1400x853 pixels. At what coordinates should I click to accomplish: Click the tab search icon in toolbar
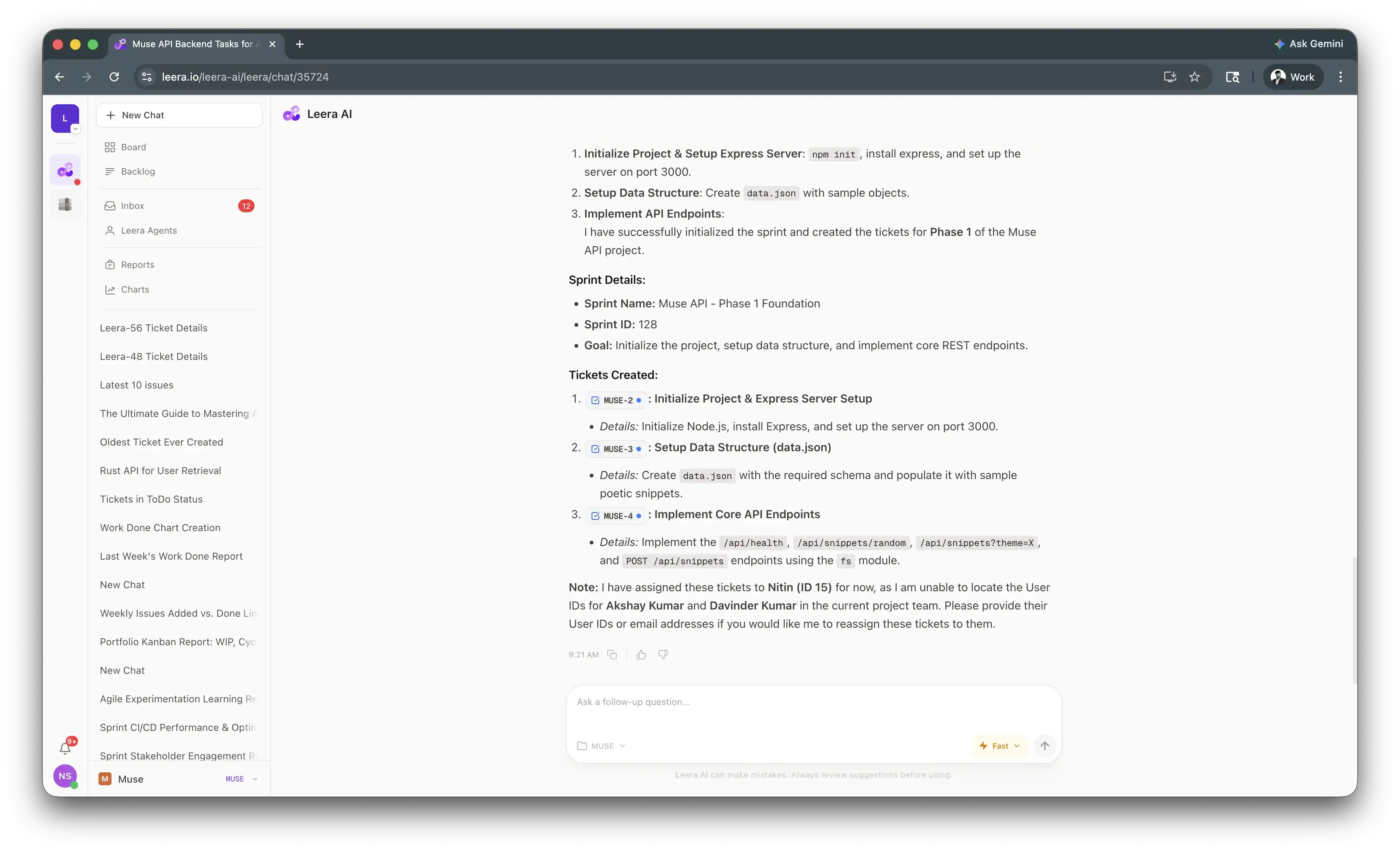[1232, 77]
